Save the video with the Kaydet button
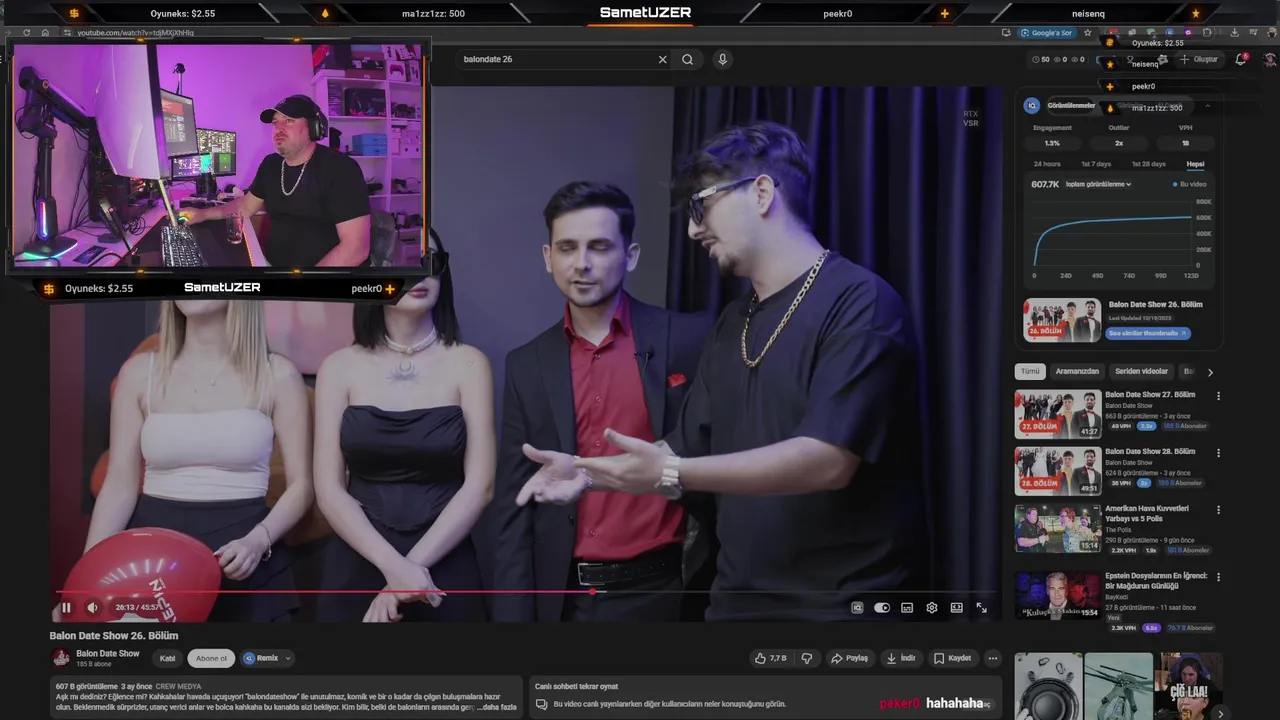This screenshot has height=720, width=1280. [953, 658]
